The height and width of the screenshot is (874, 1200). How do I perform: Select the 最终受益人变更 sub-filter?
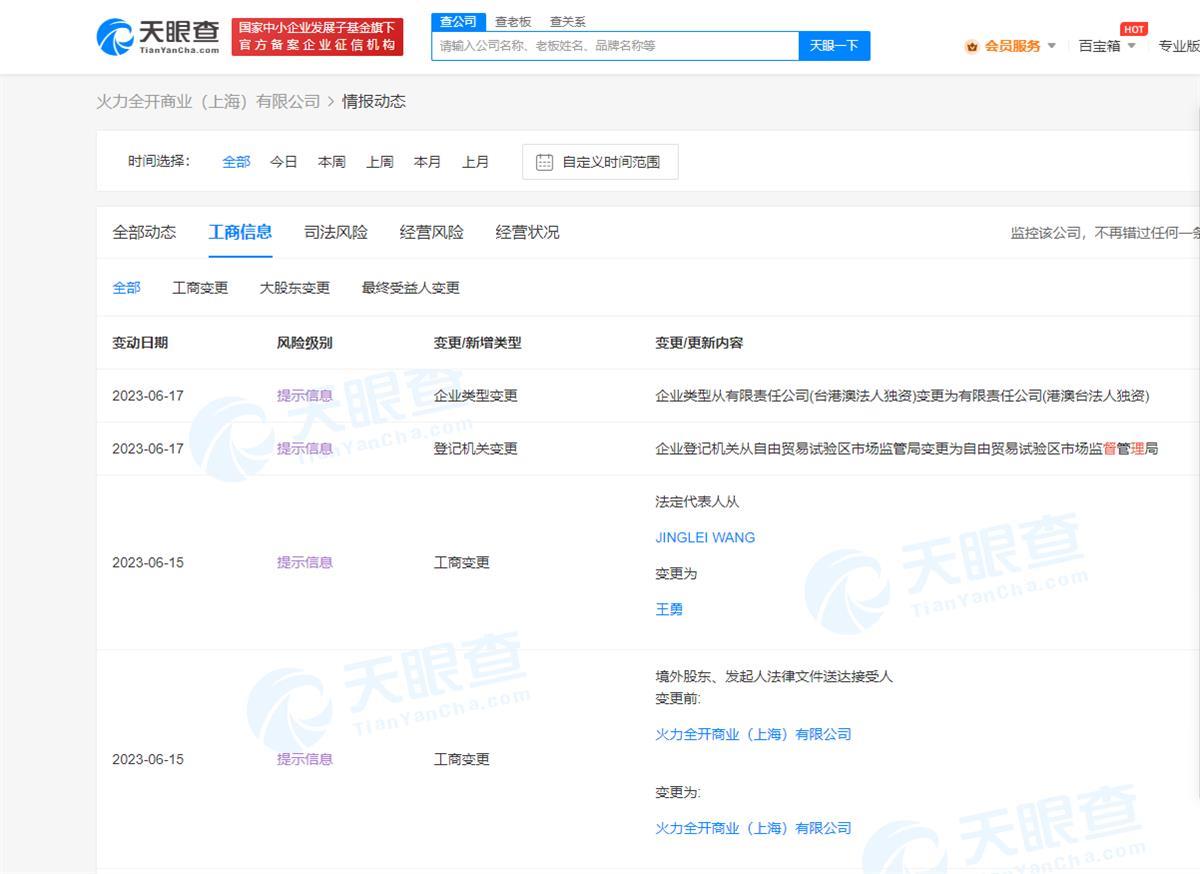(x=410, y=287)
